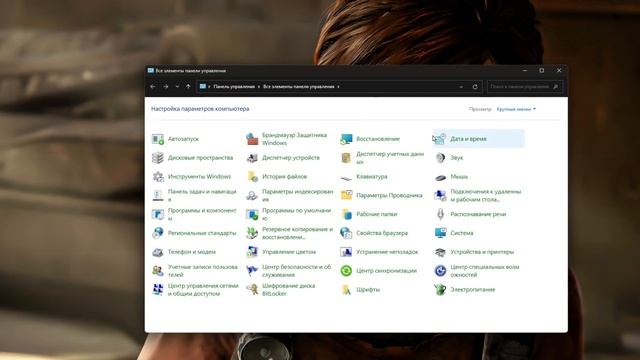640x360 pixels.
Task: Open the Инструменты Windows gear icon
Action: [x=158, y=177]
